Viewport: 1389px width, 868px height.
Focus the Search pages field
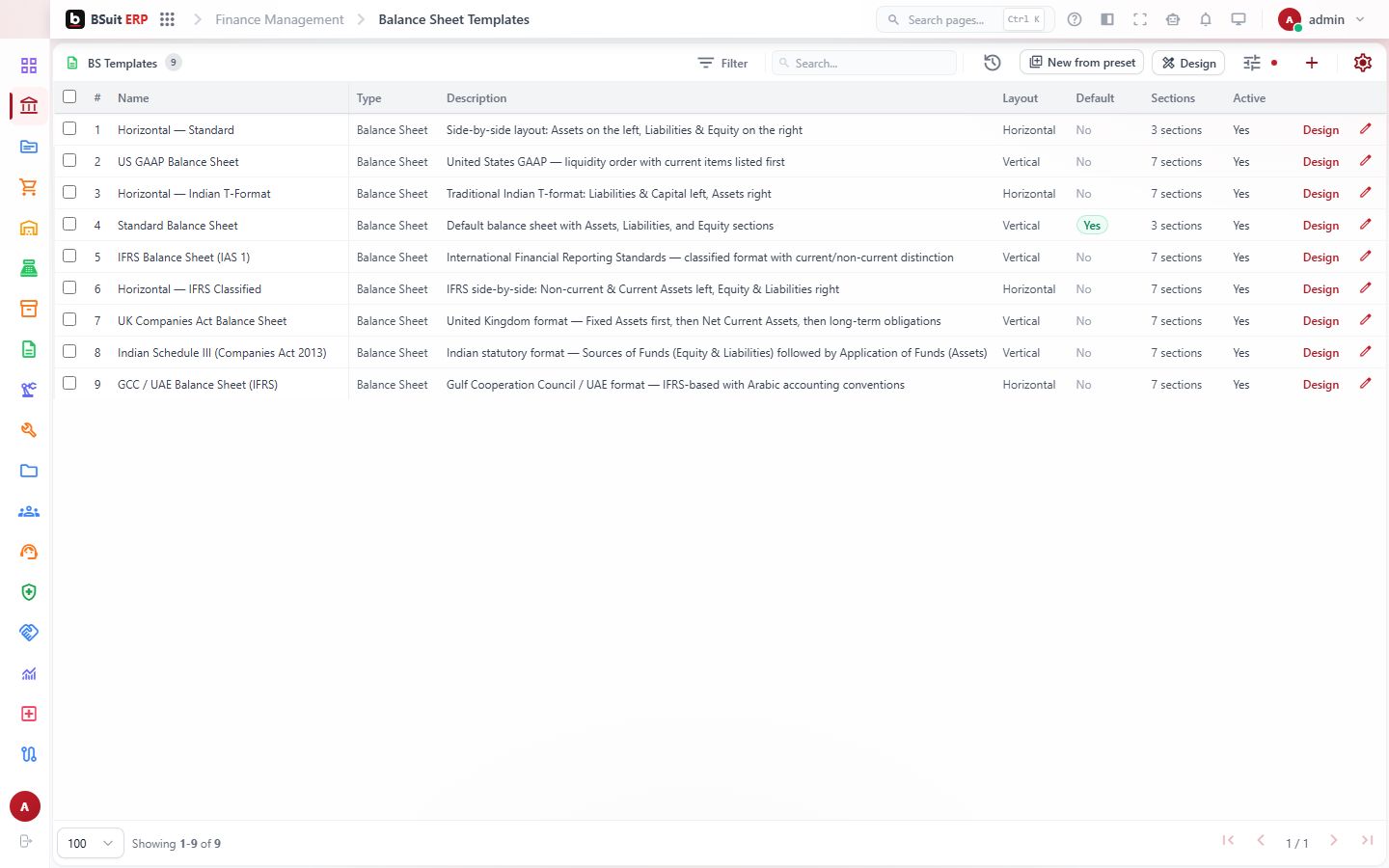tap(965, 19)
